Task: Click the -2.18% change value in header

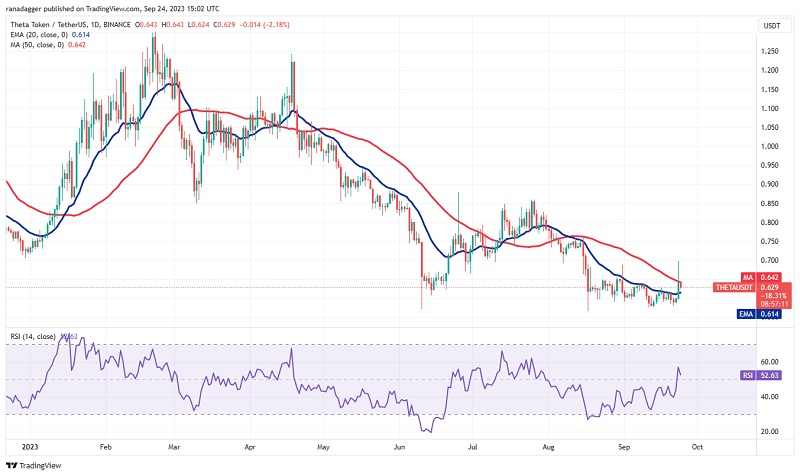Action: (x=277, y=24)
